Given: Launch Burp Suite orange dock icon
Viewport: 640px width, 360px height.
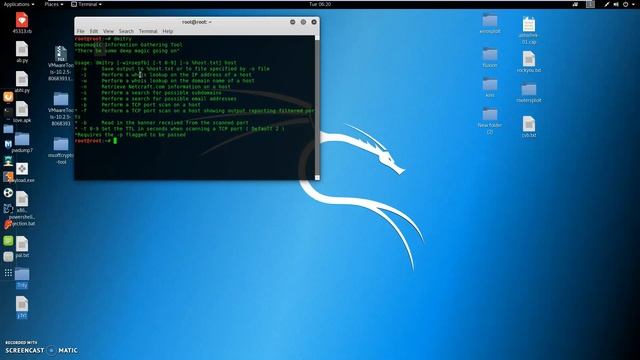Looking at the screenshot, I should coord(8,176).
